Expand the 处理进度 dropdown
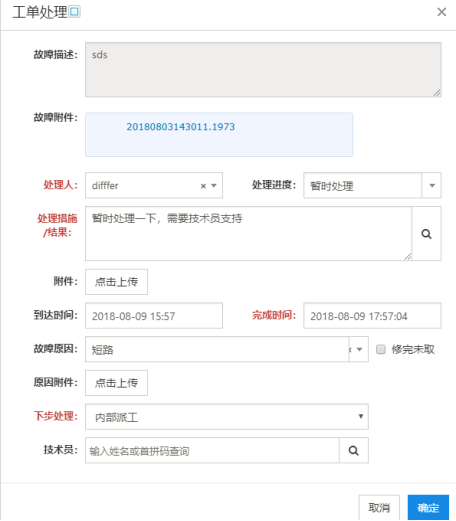Screen dimensions: 456x521 tap(432, 185)
